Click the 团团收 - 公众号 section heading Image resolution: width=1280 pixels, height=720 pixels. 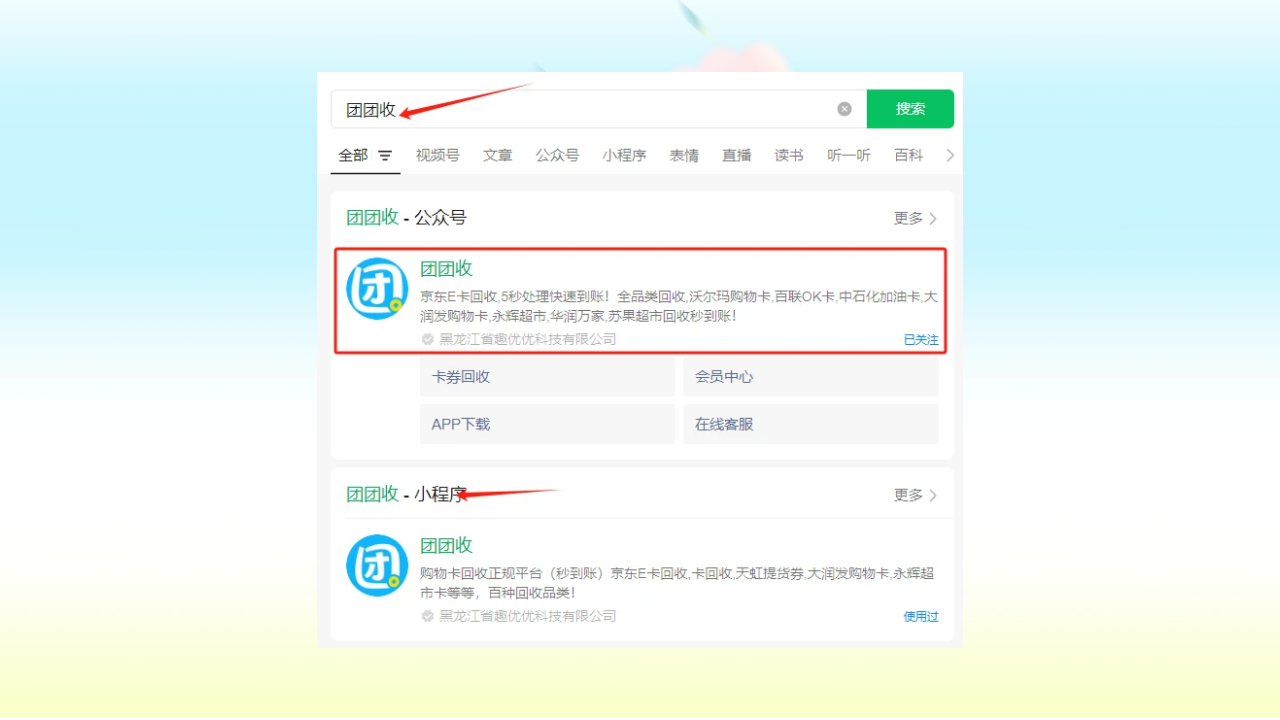406,217
